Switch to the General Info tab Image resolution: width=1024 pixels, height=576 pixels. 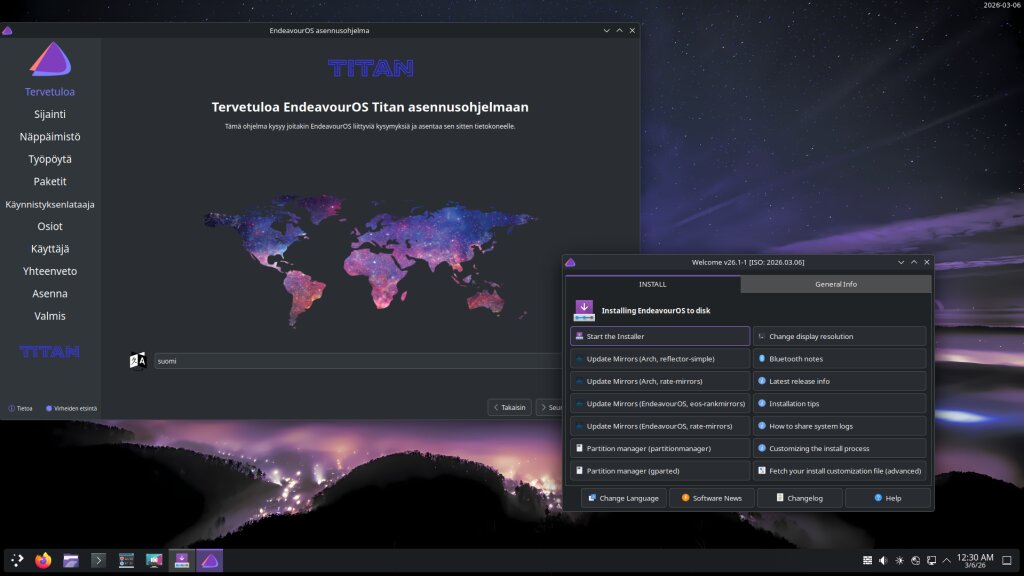click(x=835, y=284)
